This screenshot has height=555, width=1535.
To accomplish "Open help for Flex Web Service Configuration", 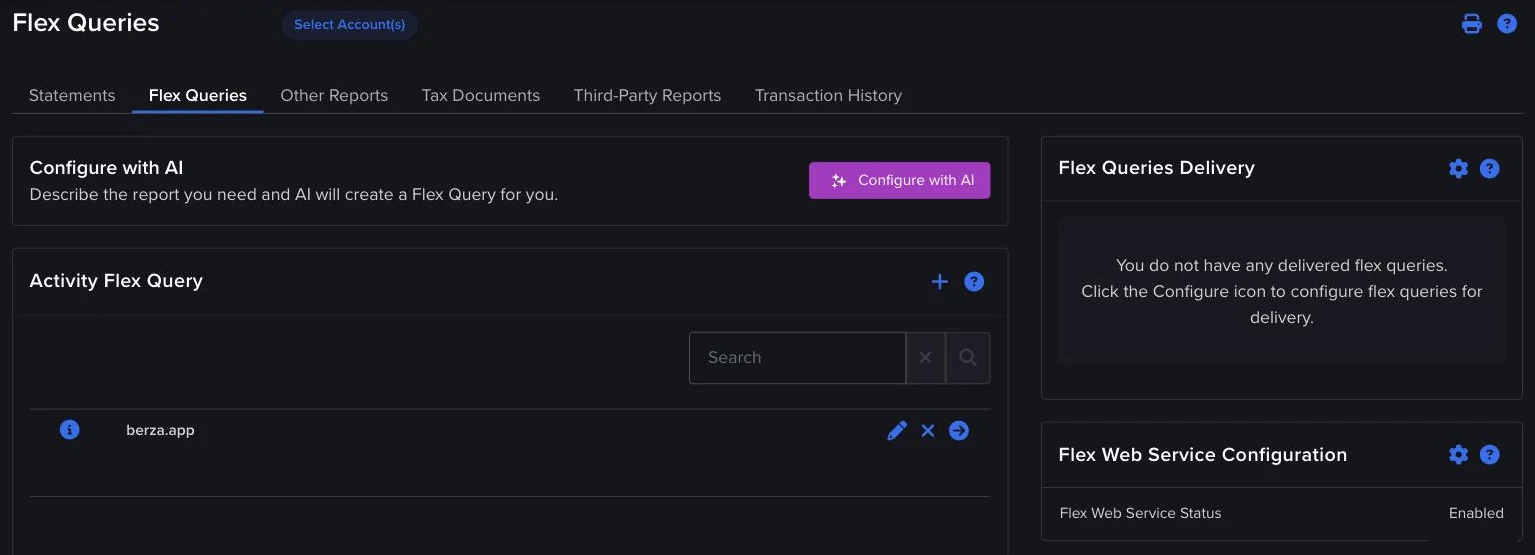I will pos(1490,455).
